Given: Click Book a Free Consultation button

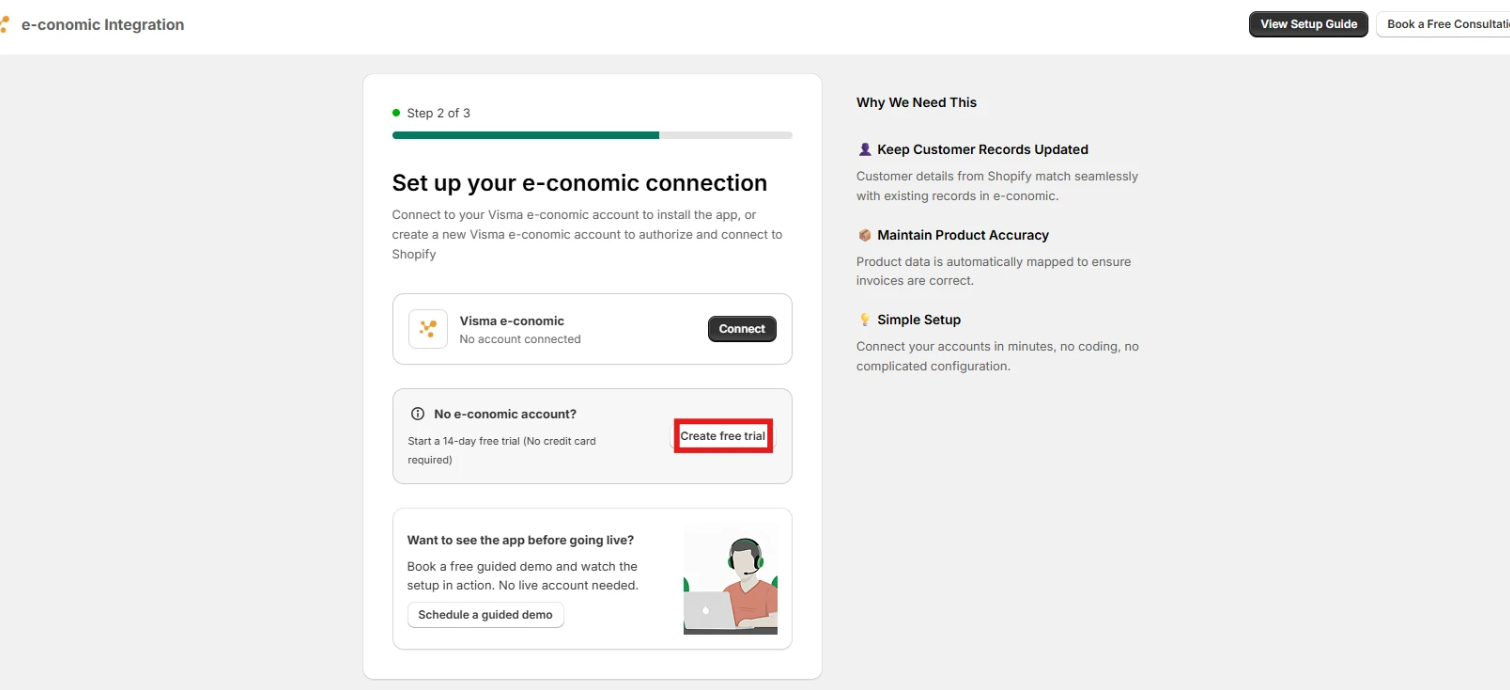Looking at the screenshot, I should click(1443, 24).
